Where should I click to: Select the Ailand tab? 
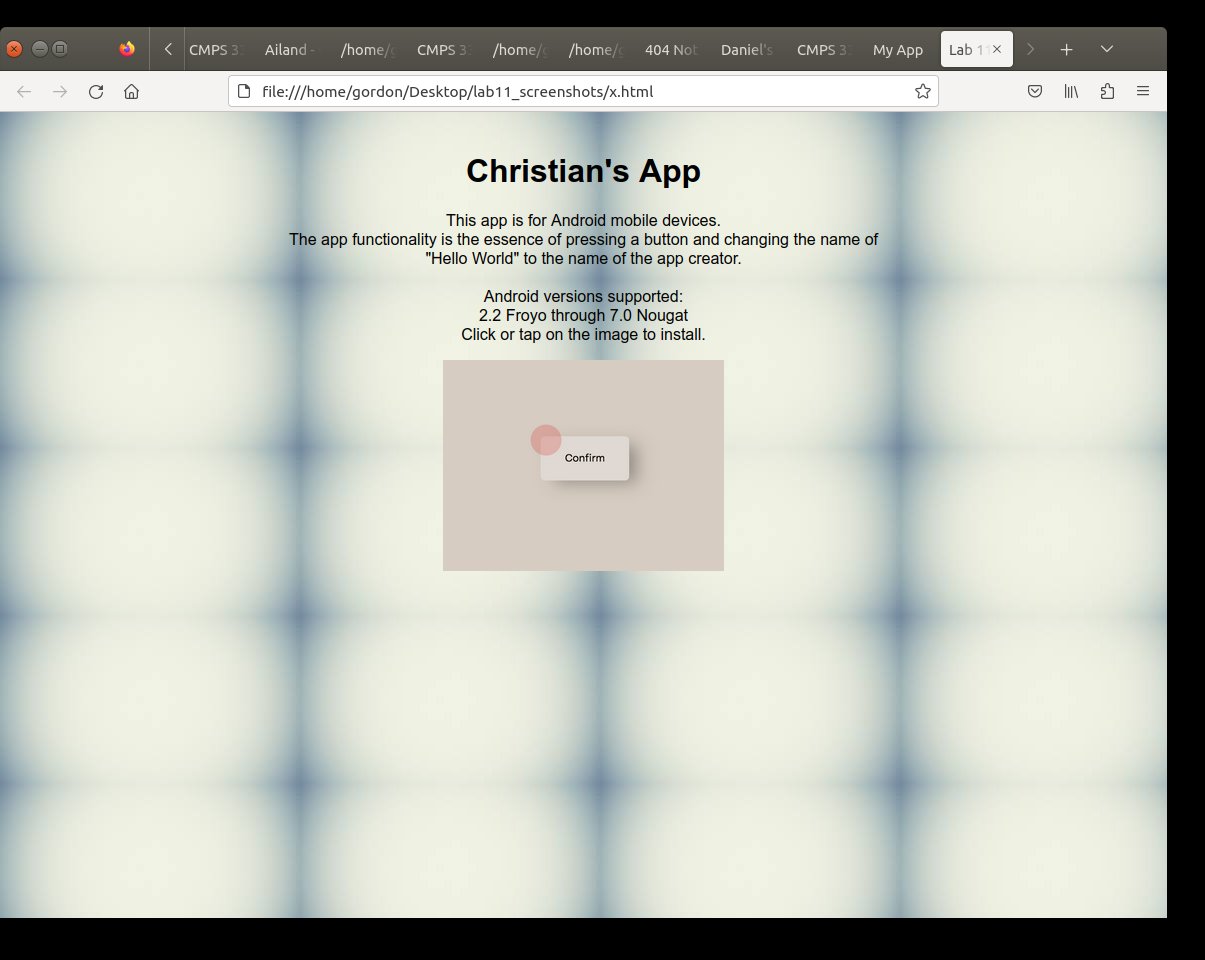coord(290,50)
